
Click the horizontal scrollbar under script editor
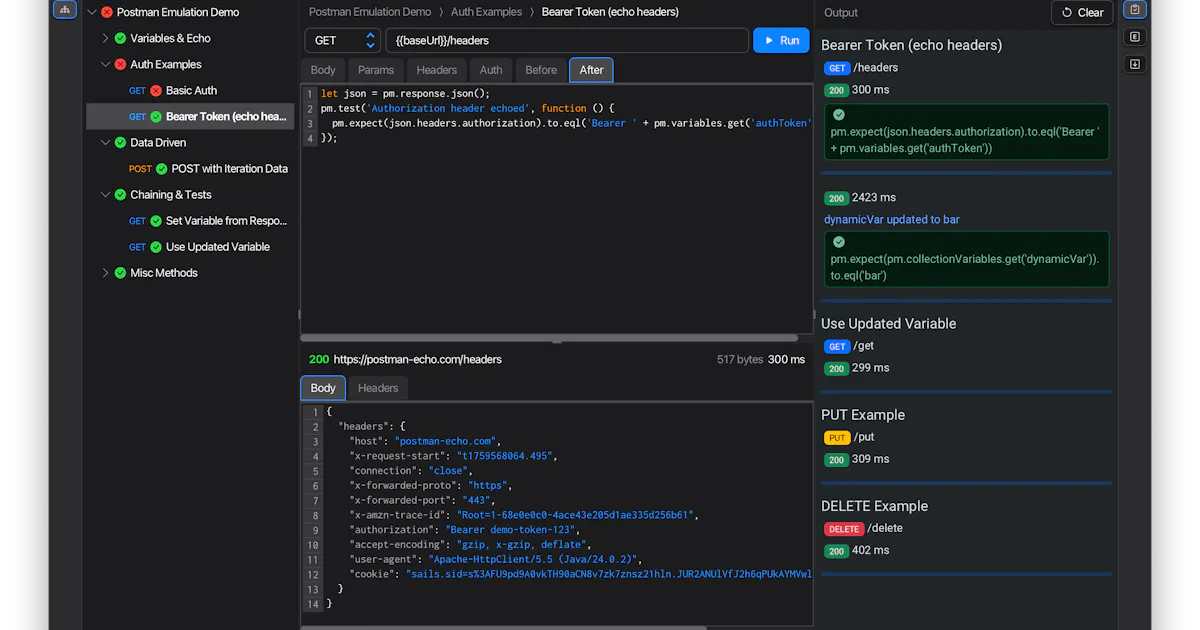click(x=549, y=338)
